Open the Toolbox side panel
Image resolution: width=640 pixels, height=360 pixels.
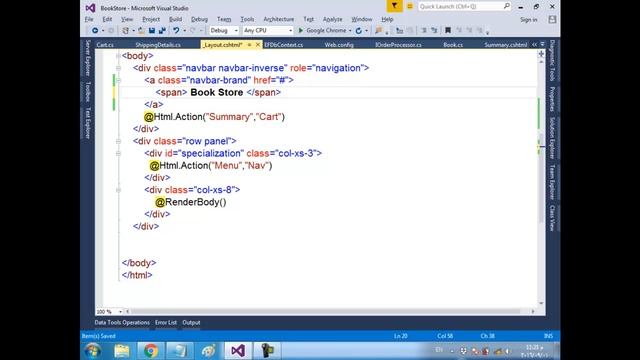tap(87, 91)
